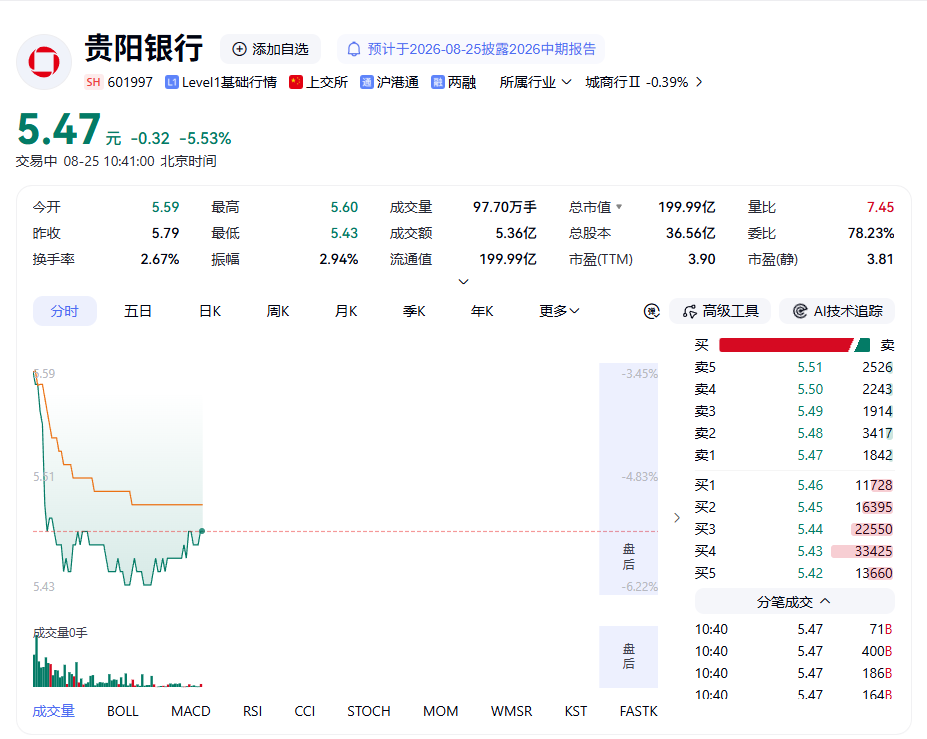The image size is (927, 739).
Task: Click the stock code 601997
Action: tap(130, 82)
